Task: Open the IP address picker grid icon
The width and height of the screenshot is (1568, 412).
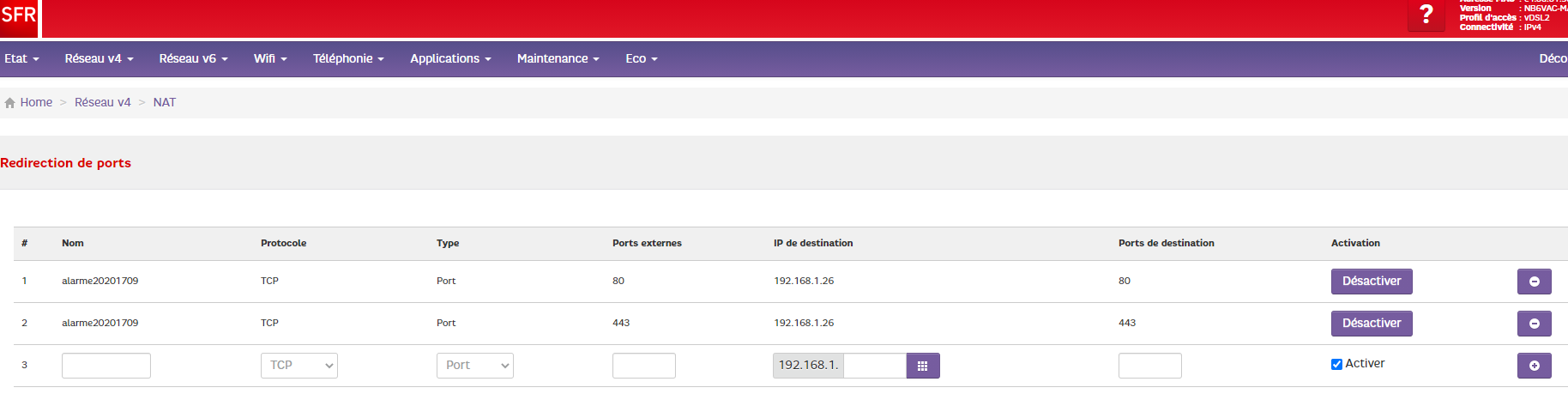Action: click(x=923, y=366)
